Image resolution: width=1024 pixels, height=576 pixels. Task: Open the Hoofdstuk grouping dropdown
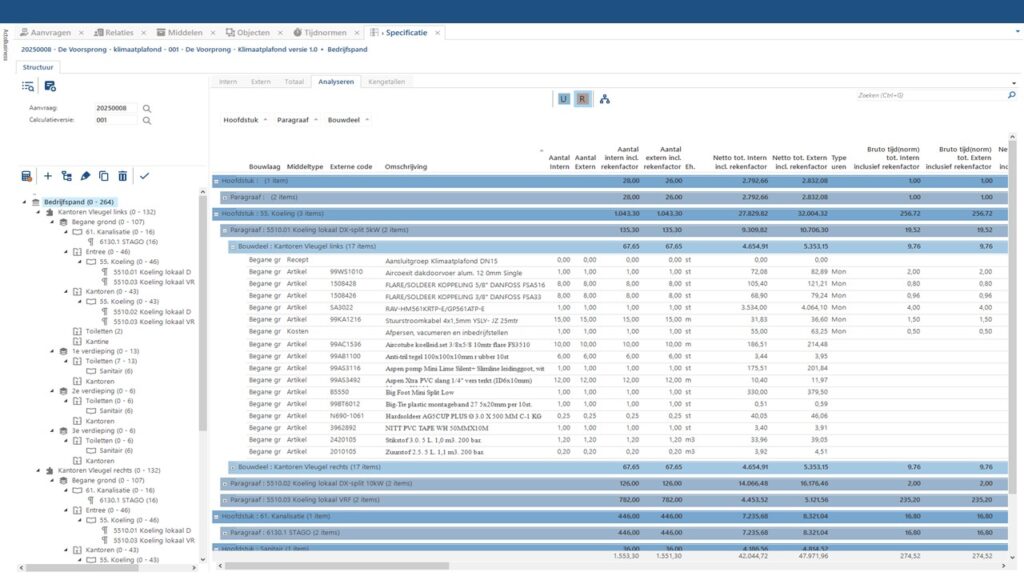(x=245, y=120)
